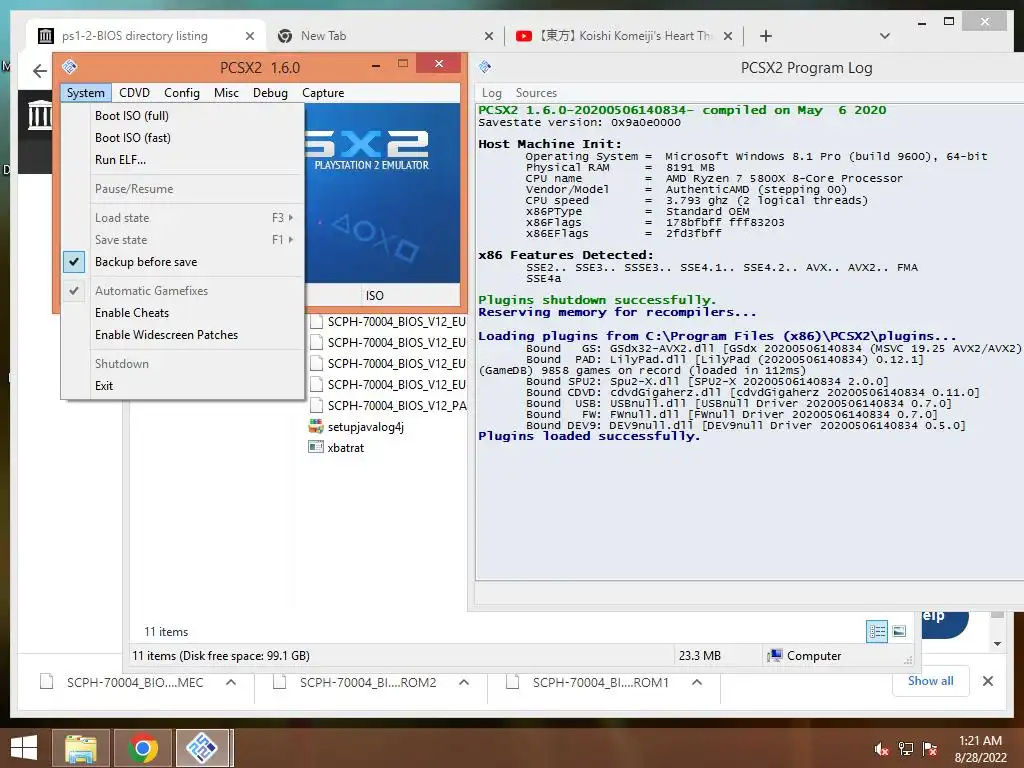The image size is (1024, 768).
Task: Close the New Tab tab
Action: coord(489,36)
